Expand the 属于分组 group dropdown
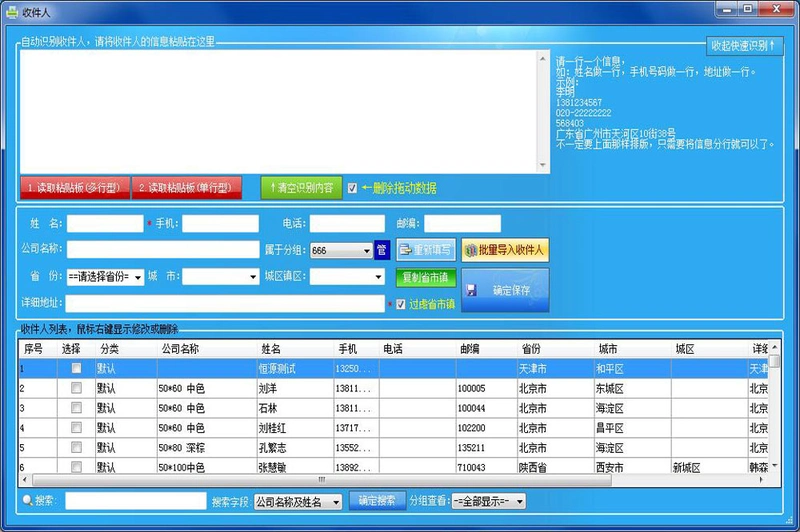Viewport: 800px width, 532px height. [x=341, y=250]
